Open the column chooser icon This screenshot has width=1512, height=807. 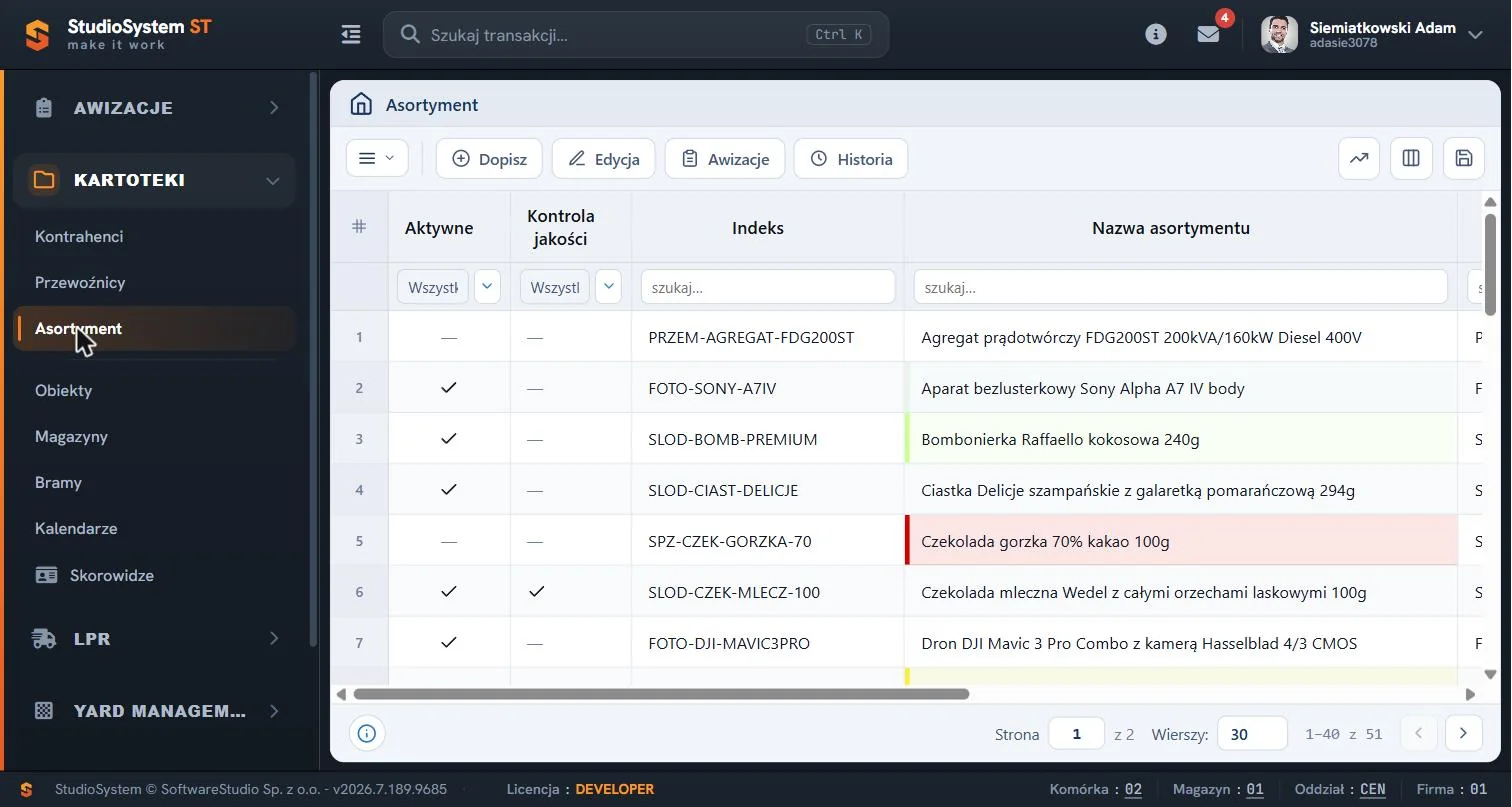(x=1411, y=159)
